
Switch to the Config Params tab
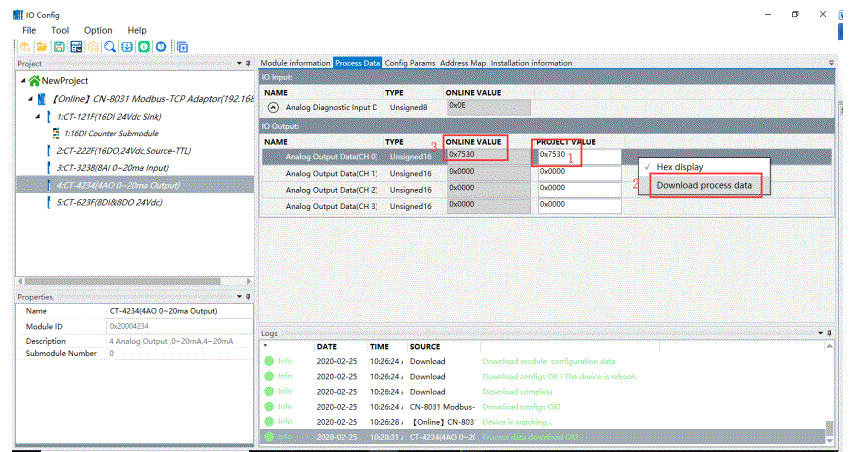tap(410, 63)
